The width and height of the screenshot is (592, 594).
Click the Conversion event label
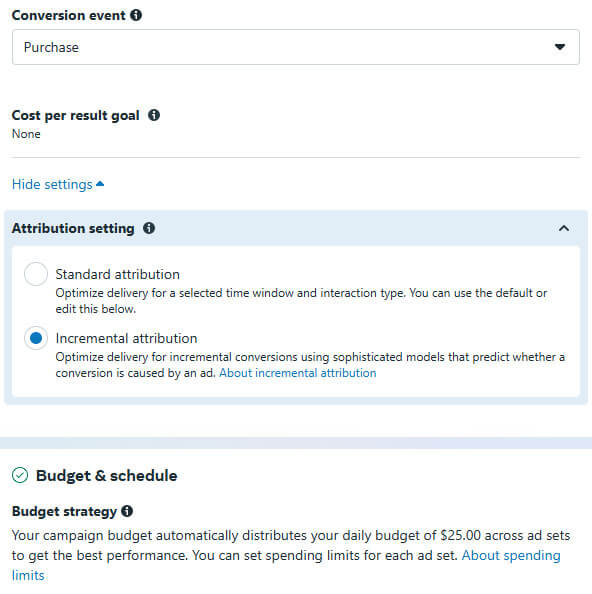[69, 16]
